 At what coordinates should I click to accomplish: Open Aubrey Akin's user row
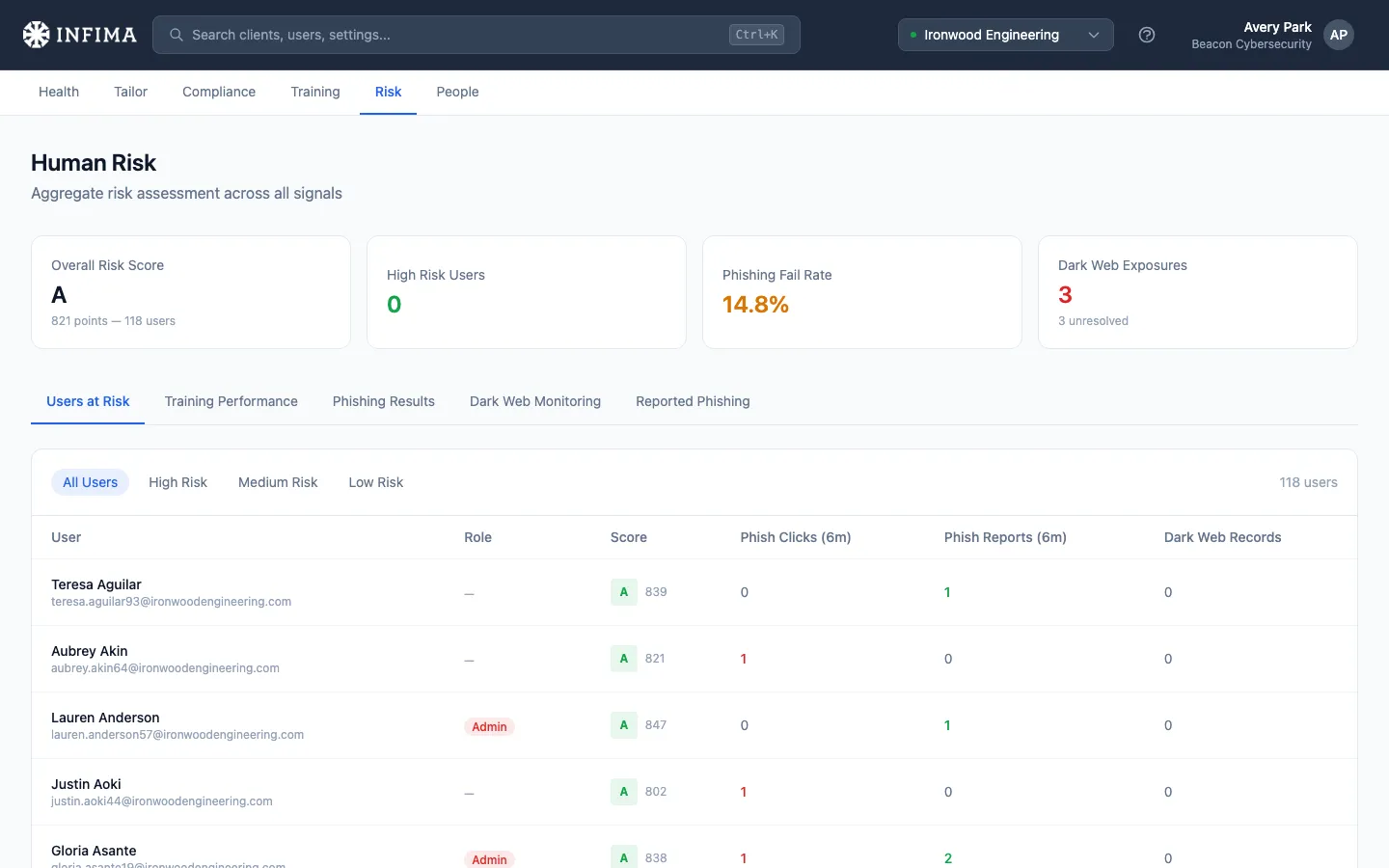694,659
